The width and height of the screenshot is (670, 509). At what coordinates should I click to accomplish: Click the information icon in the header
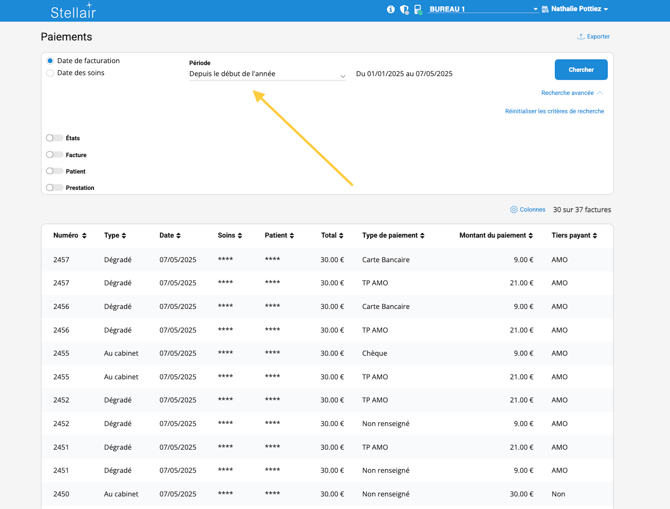click(391, 9)
